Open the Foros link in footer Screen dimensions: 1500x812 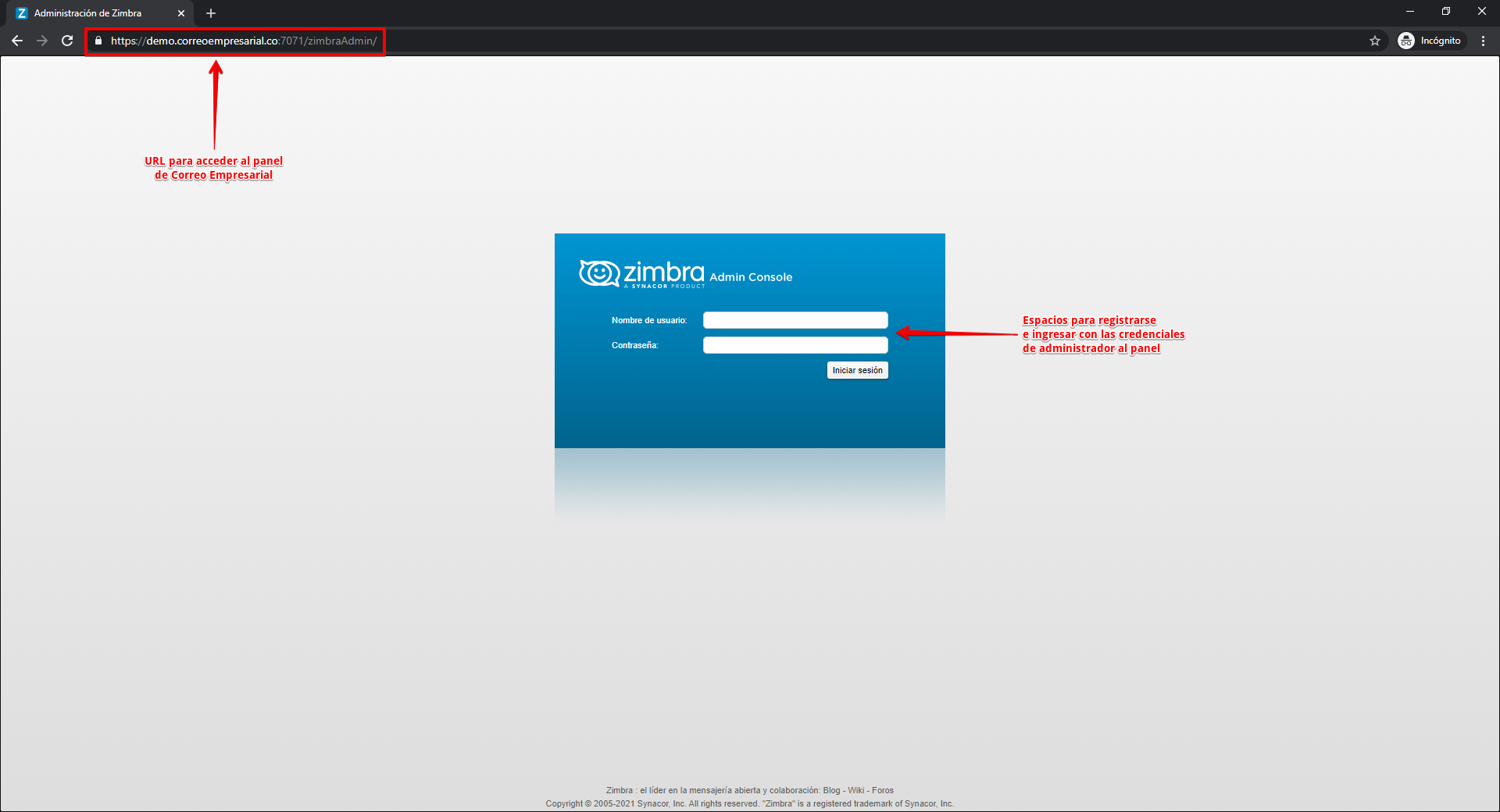[883, 790]
